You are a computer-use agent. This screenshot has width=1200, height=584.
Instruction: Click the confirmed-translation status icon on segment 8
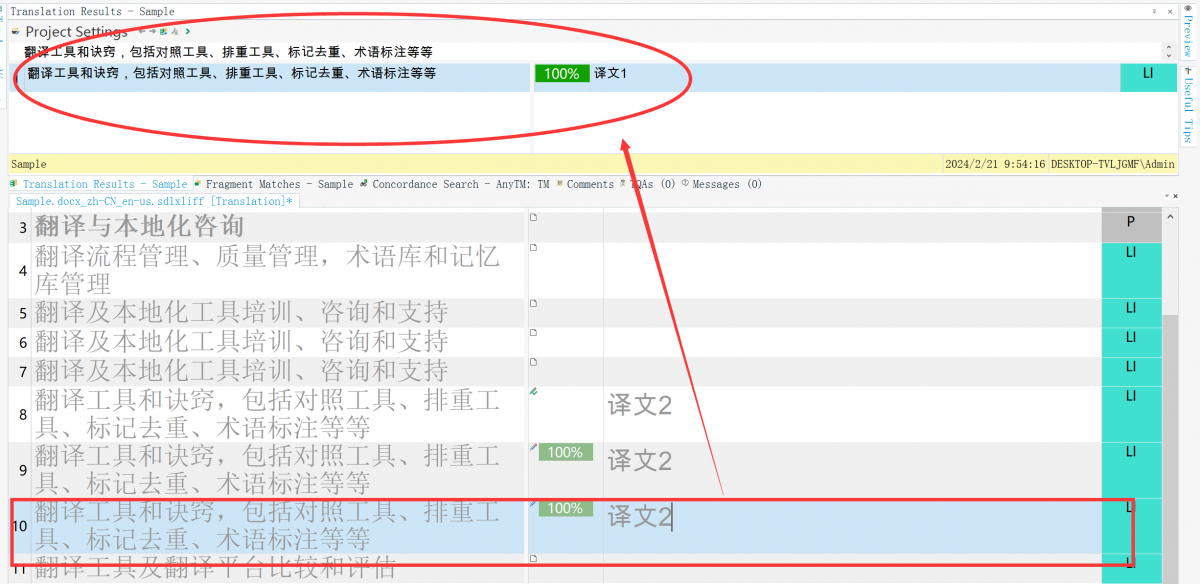click(x=533, y=392)
